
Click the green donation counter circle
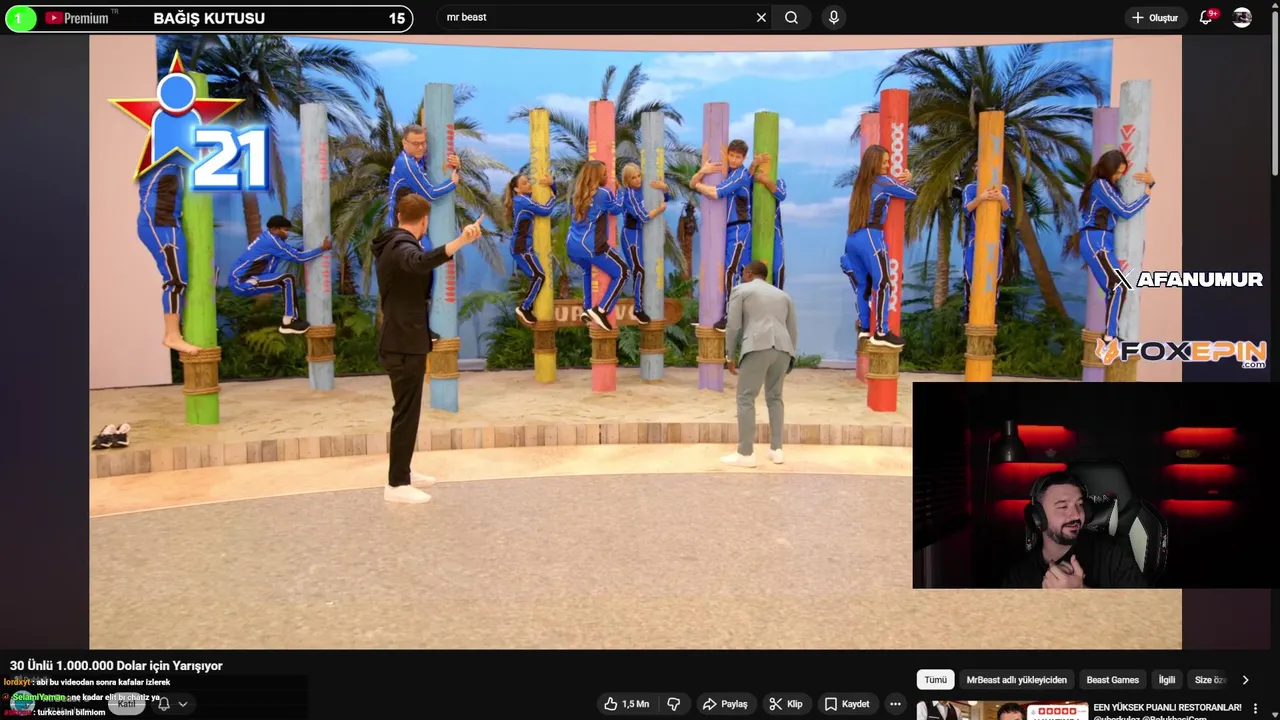(20, 18)
